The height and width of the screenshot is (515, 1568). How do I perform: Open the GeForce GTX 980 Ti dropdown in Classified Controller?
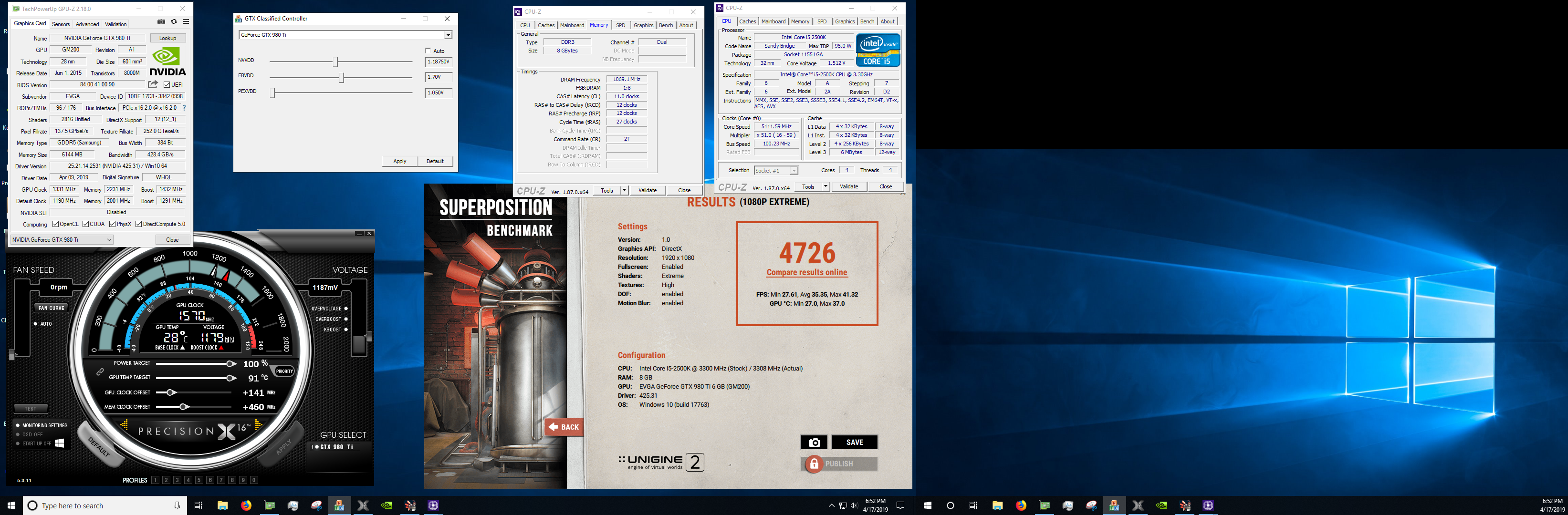click(x=448, y=35)
